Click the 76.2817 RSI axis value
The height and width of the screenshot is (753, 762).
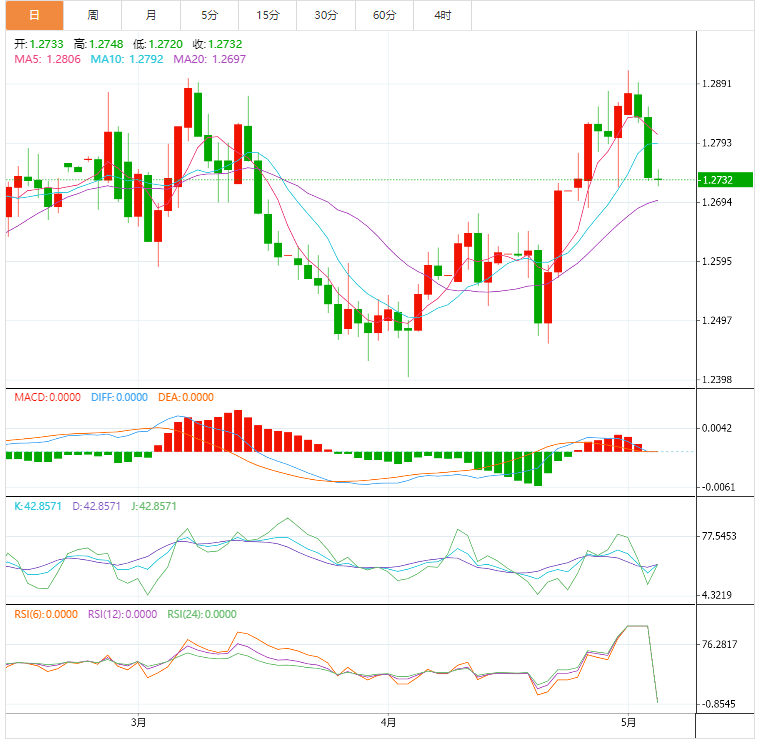click(x=719, y=645)
